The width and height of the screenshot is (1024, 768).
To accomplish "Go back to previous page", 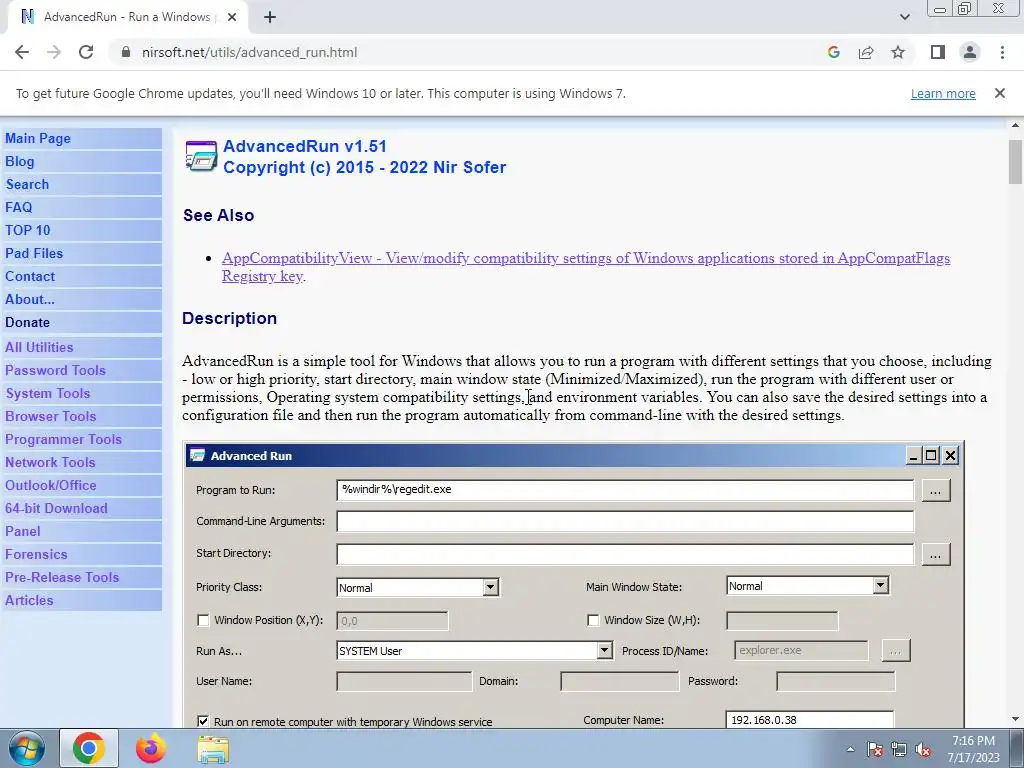I will click(22, 52).
